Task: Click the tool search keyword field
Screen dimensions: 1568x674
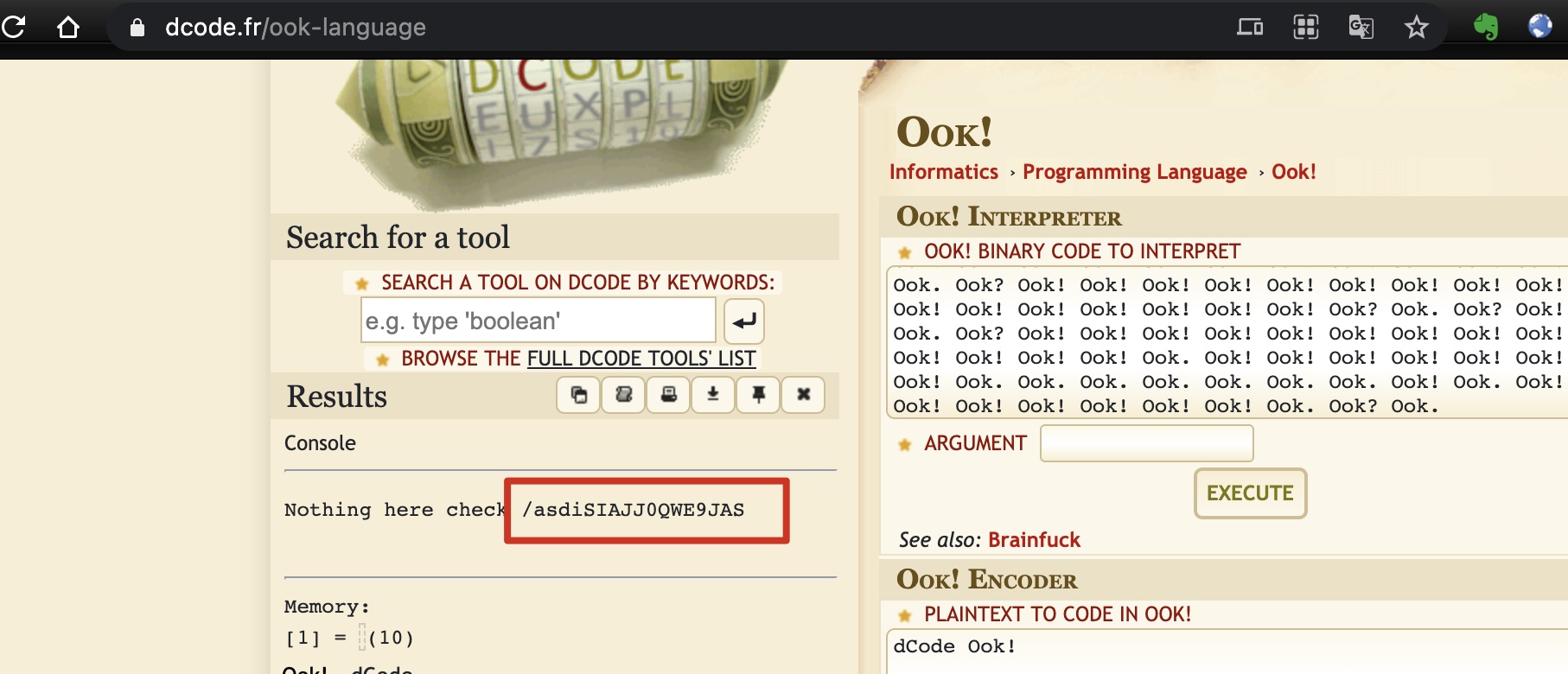Action: pyautogui.click(x=538, y=321)
